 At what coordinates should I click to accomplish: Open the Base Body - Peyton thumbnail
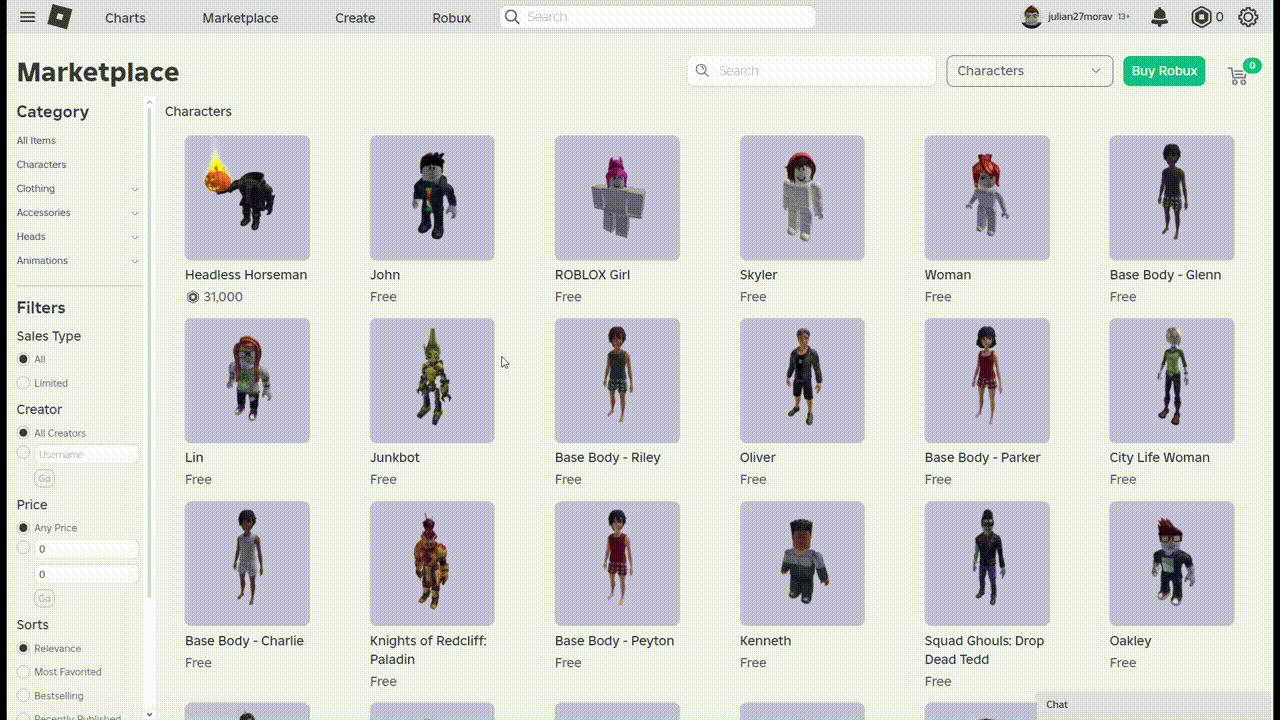tap(617, 564)
